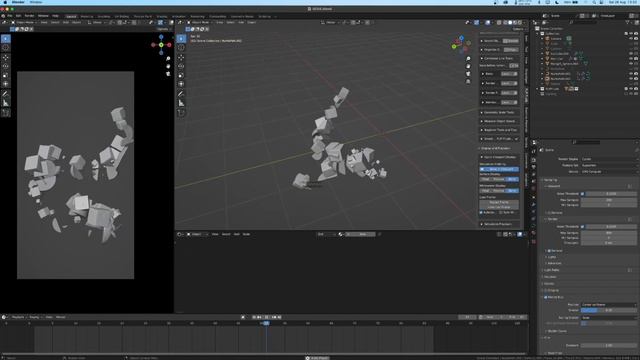The width and height of the screenshot is (640, 360).
Task: Switch to material preview shading
Action: pyautogui.click(x=515, y=22)
